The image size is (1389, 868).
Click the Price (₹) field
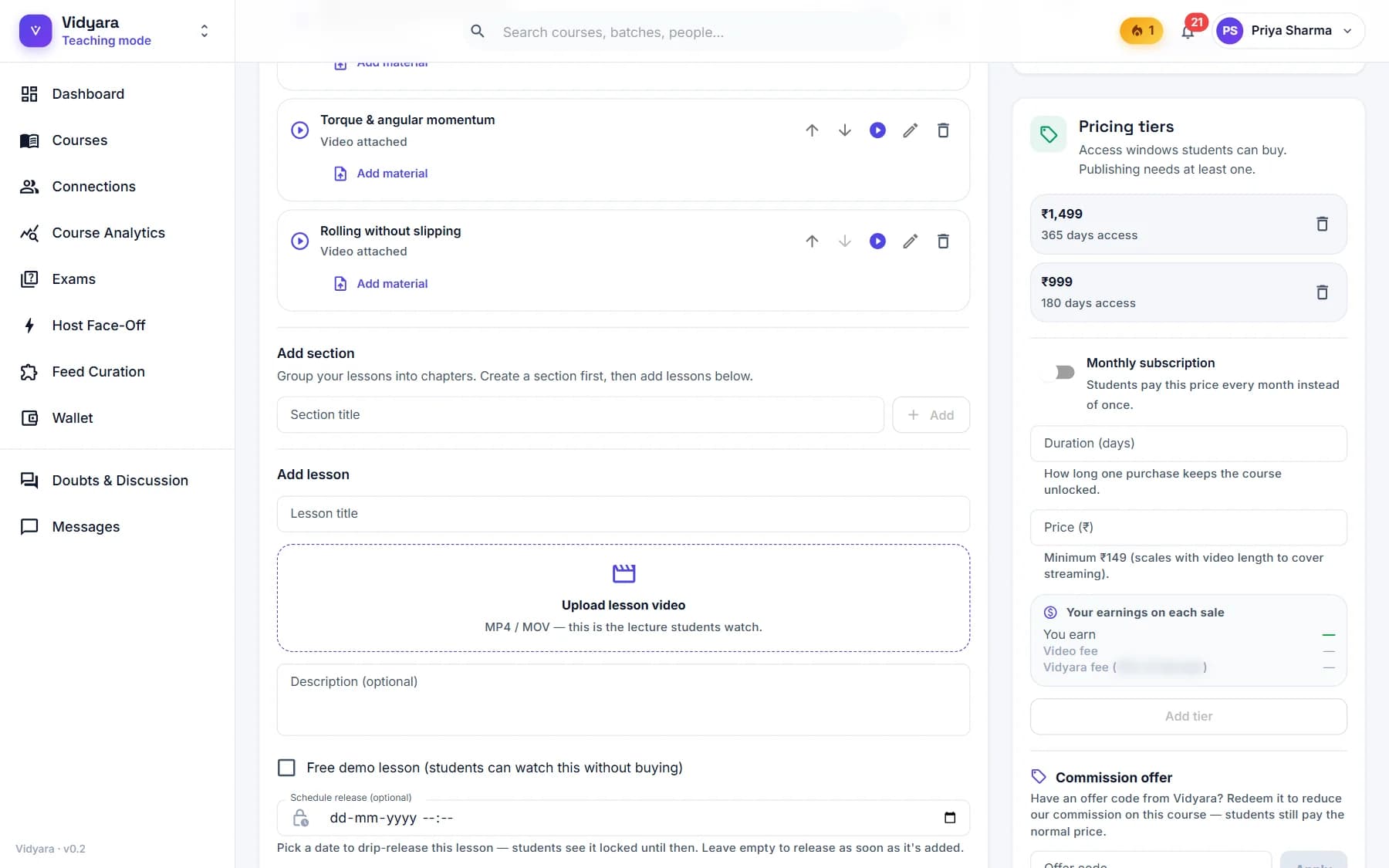click(x=1188, y=528)
